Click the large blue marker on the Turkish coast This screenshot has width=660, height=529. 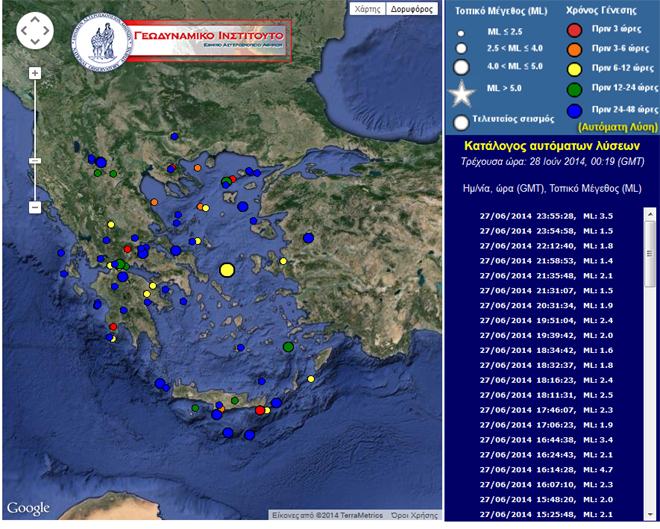[308, 237]
